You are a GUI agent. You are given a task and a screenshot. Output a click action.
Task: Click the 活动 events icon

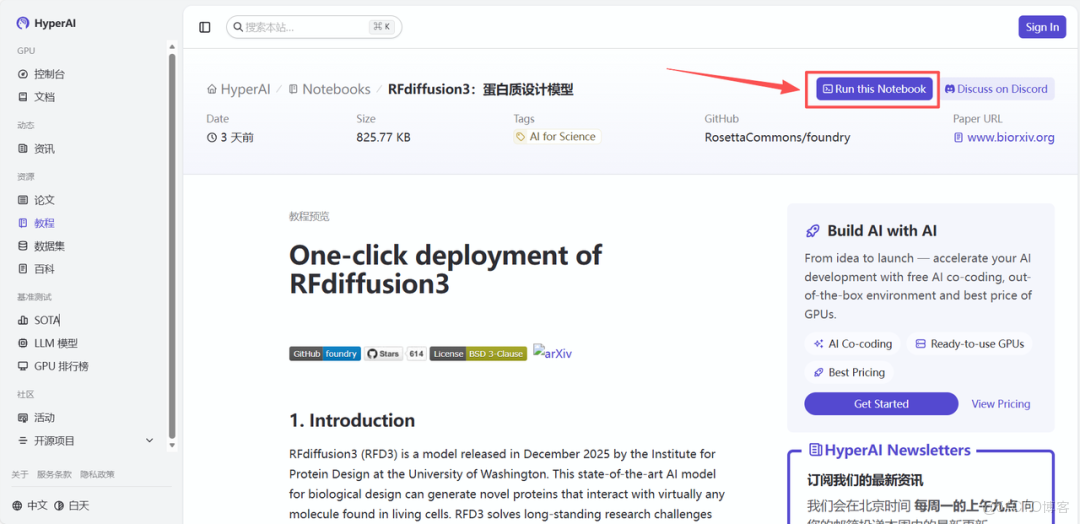pyautogui.click(x=23, y=418)
